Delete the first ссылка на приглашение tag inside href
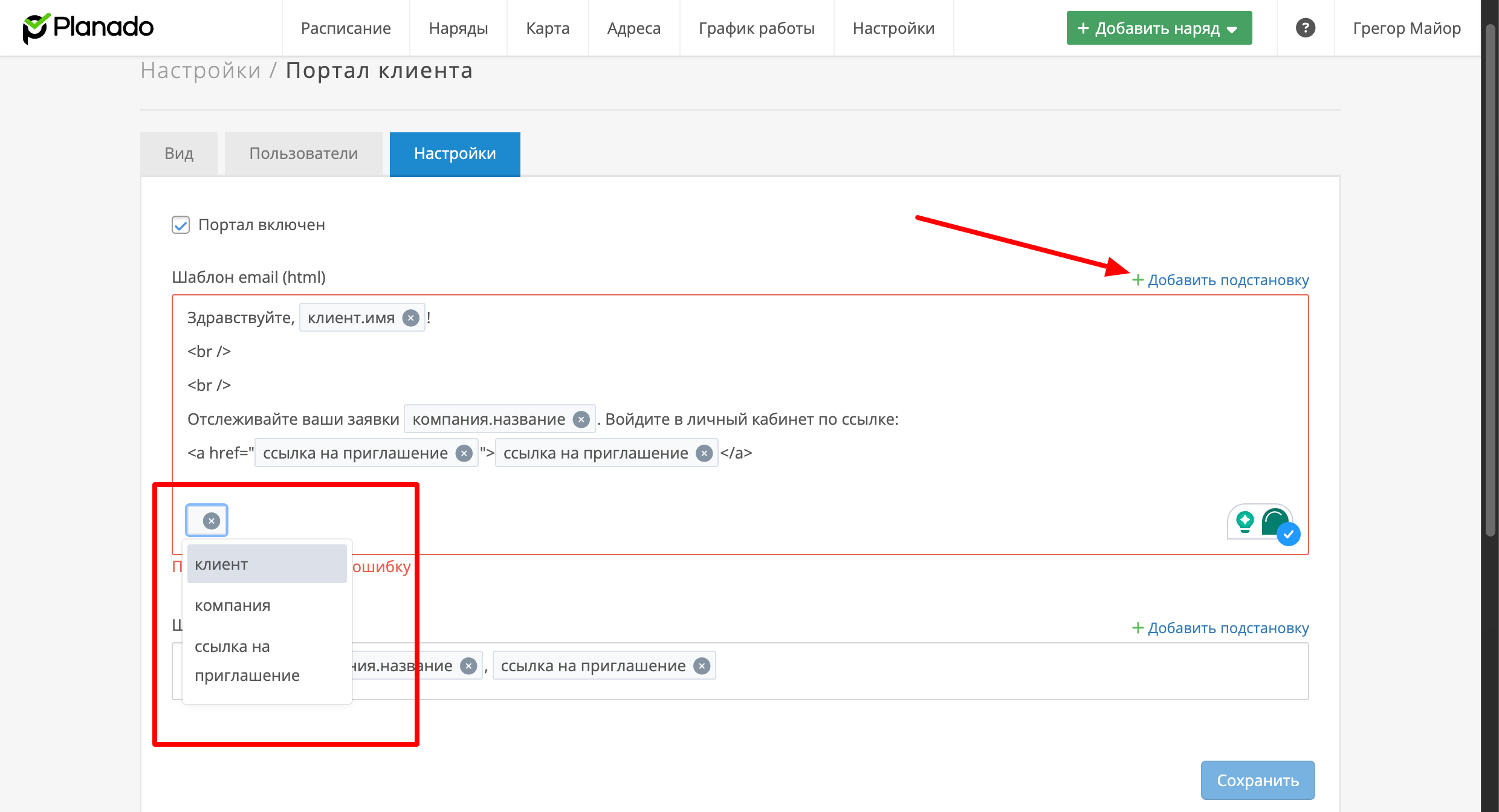 pos(464,453)
